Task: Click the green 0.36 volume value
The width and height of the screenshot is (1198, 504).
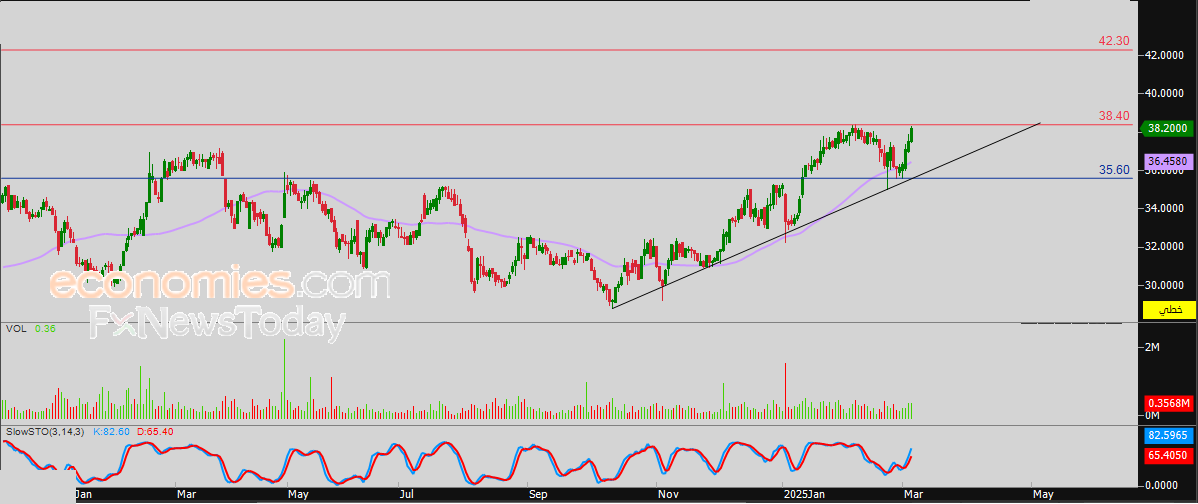Action: [45, 328]
